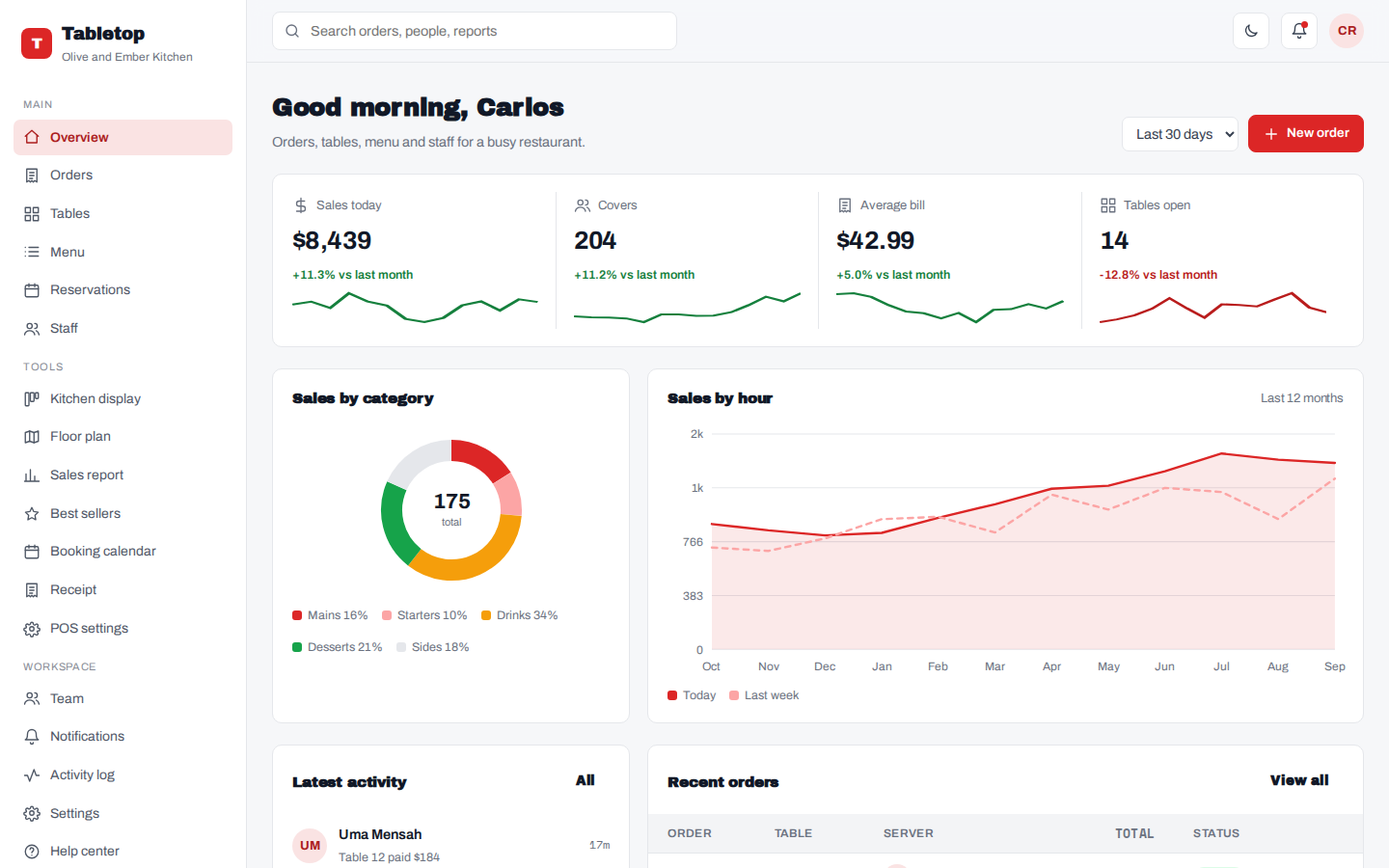Click the Covers 204 value
The width and height of the screenshot is (1389, 868).
(x=595, y=240)
